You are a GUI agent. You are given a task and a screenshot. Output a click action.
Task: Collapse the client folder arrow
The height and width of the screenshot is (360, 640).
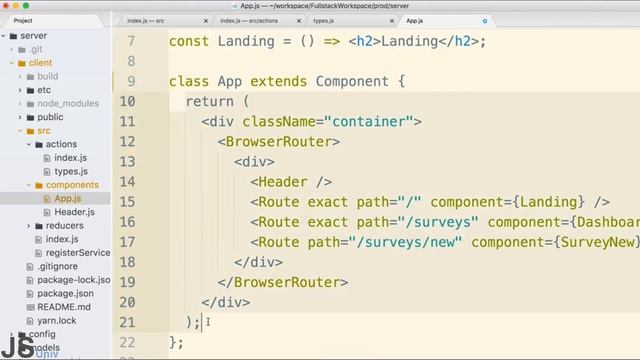pos(12,63)
